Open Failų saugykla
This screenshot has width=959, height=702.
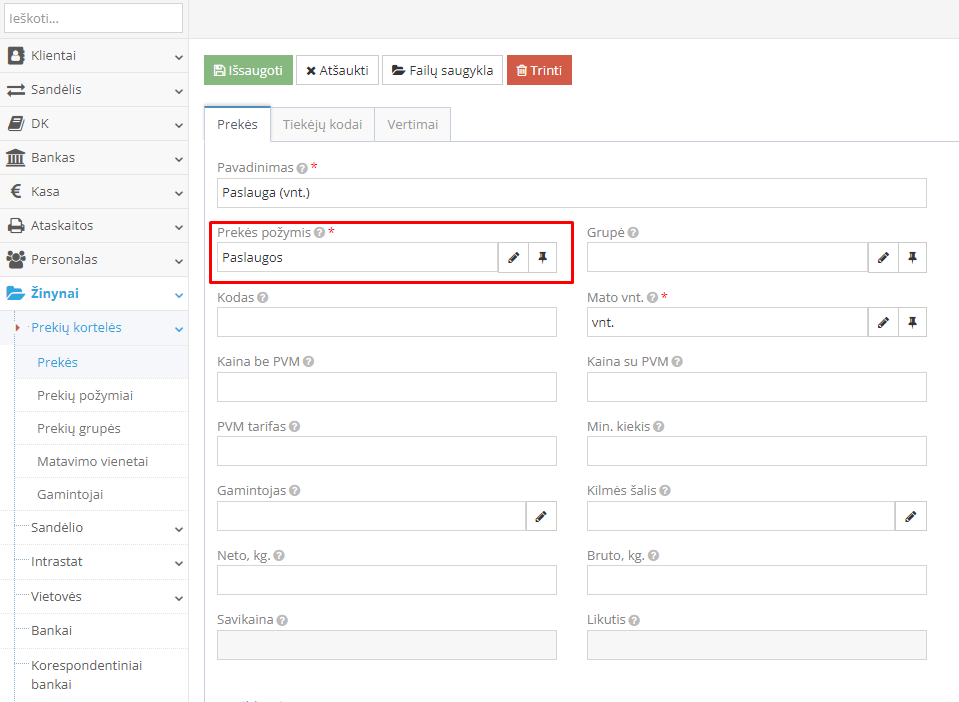442,70
